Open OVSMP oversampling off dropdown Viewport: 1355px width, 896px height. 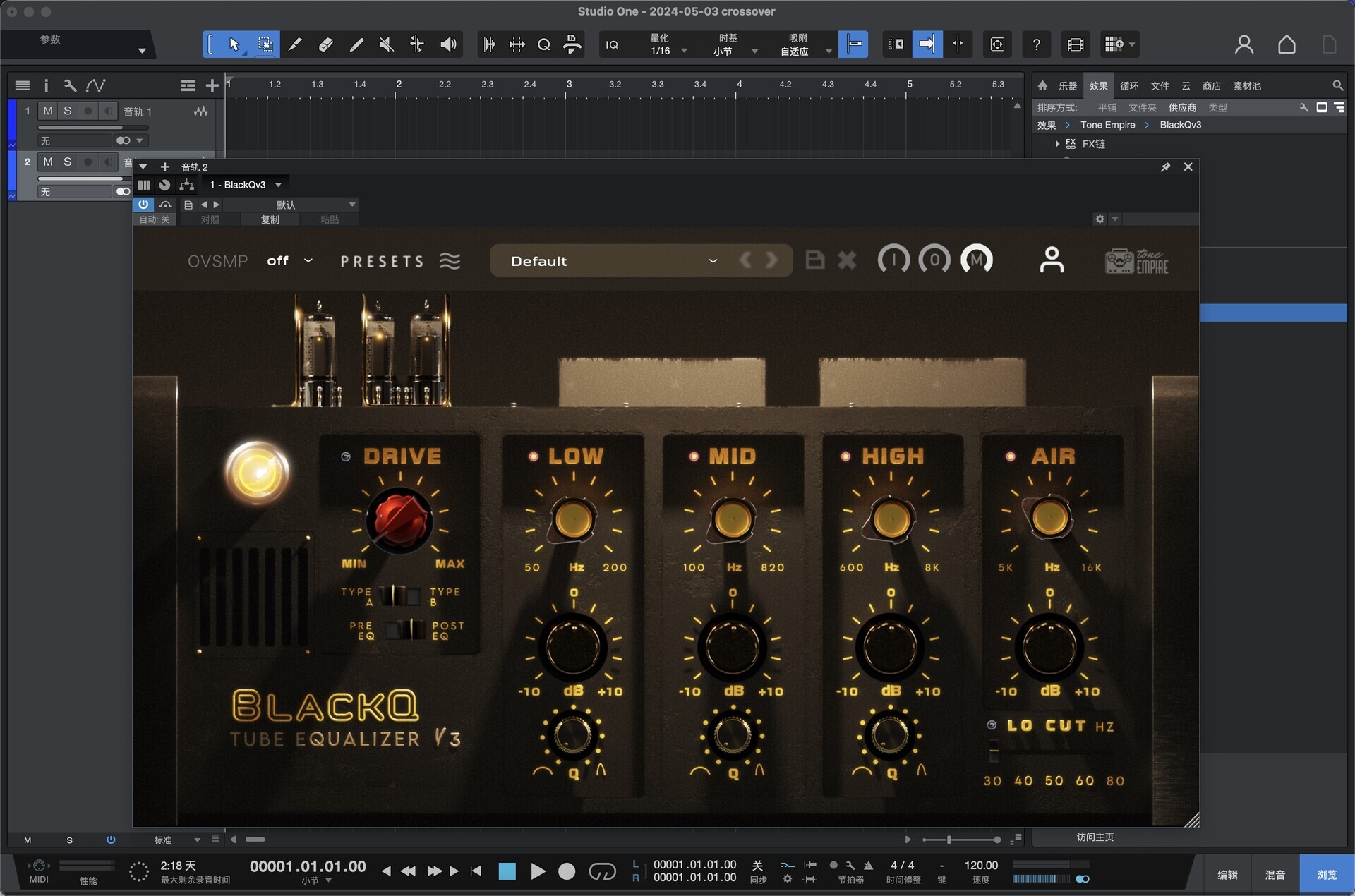(289, 261)
